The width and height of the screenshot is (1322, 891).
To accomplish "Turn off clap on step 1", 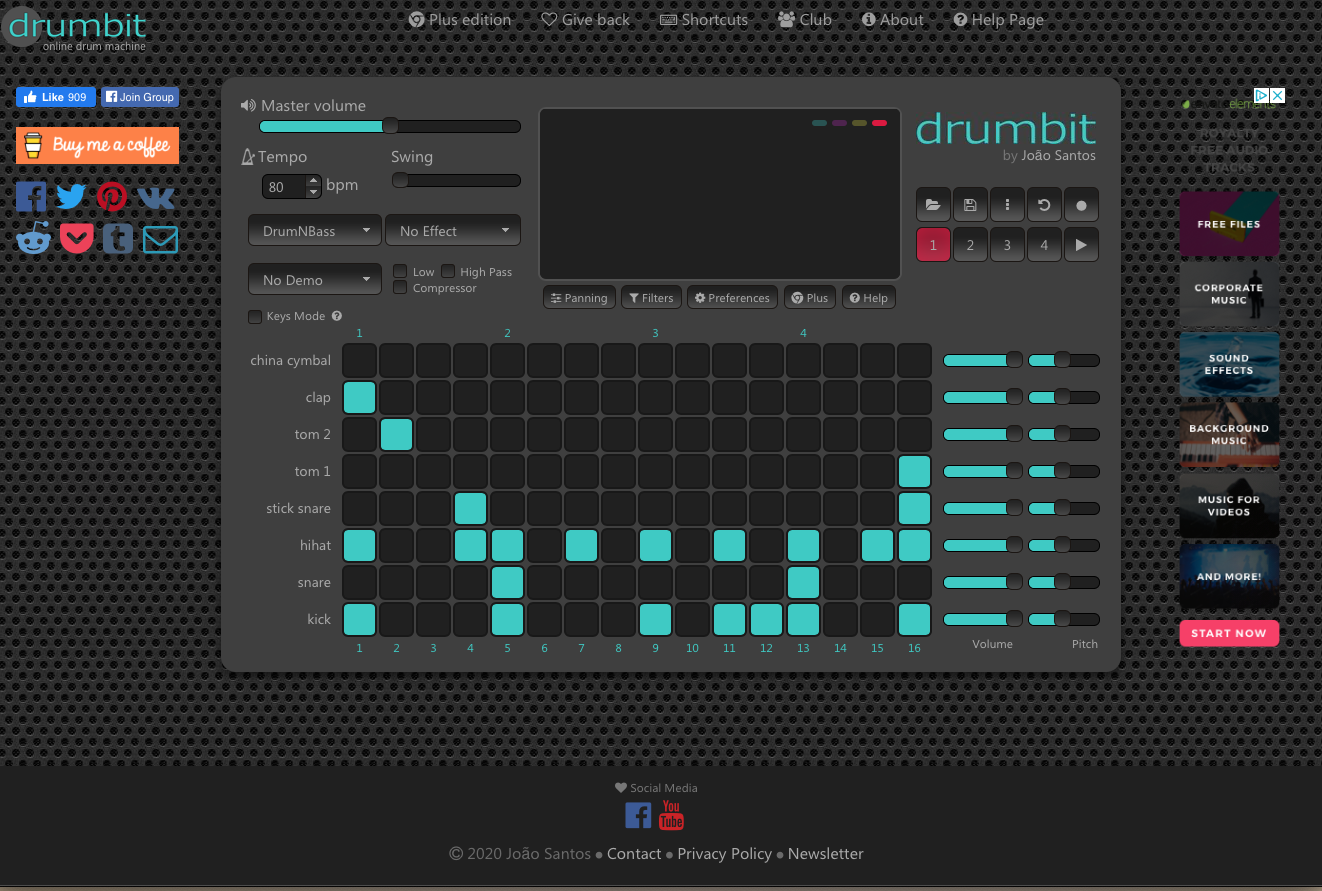I will coord(360,397).
